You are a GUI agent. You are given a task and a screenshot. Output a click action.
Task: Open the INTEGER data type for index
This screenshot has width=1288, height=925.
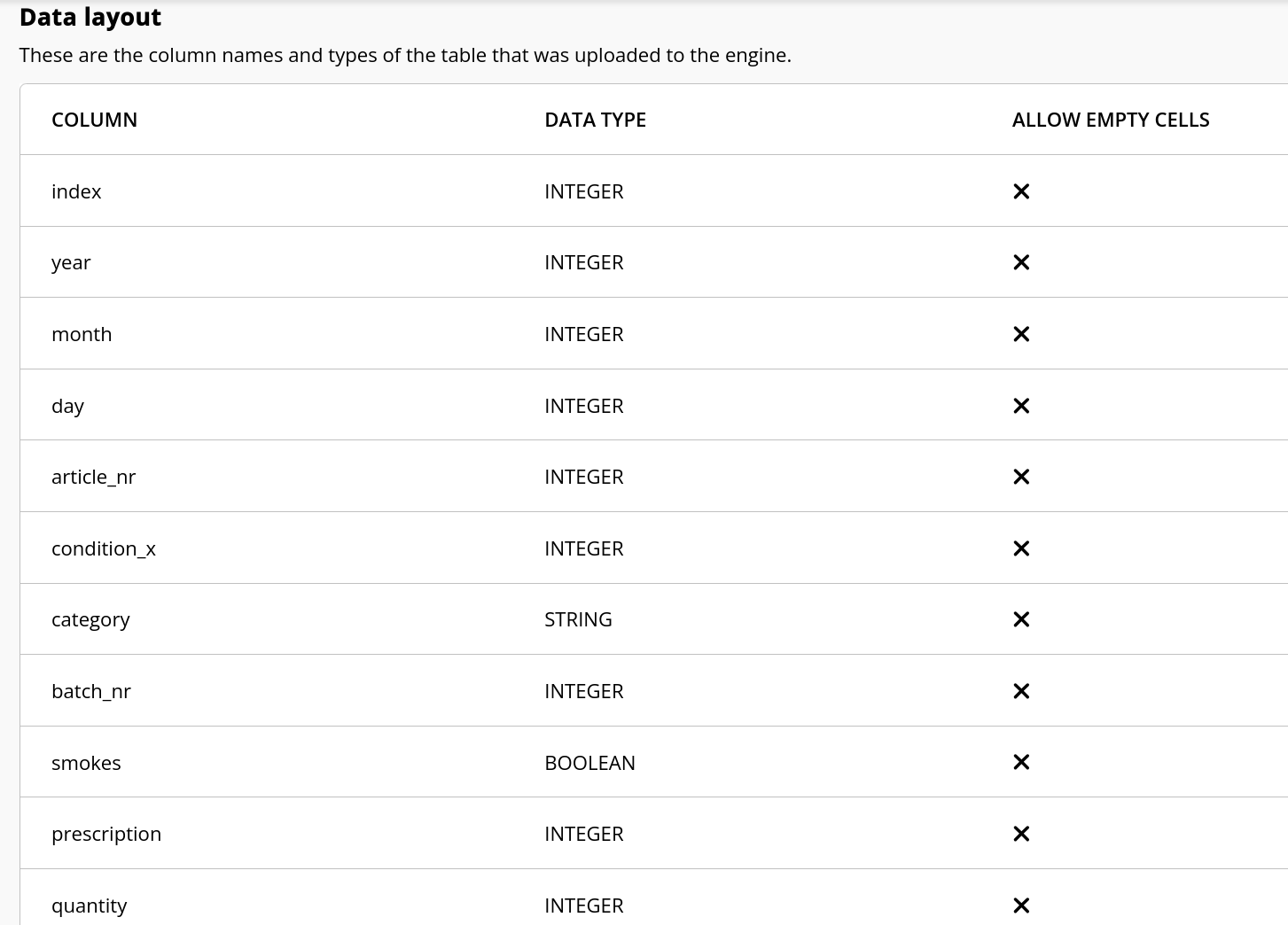(583, 191)
